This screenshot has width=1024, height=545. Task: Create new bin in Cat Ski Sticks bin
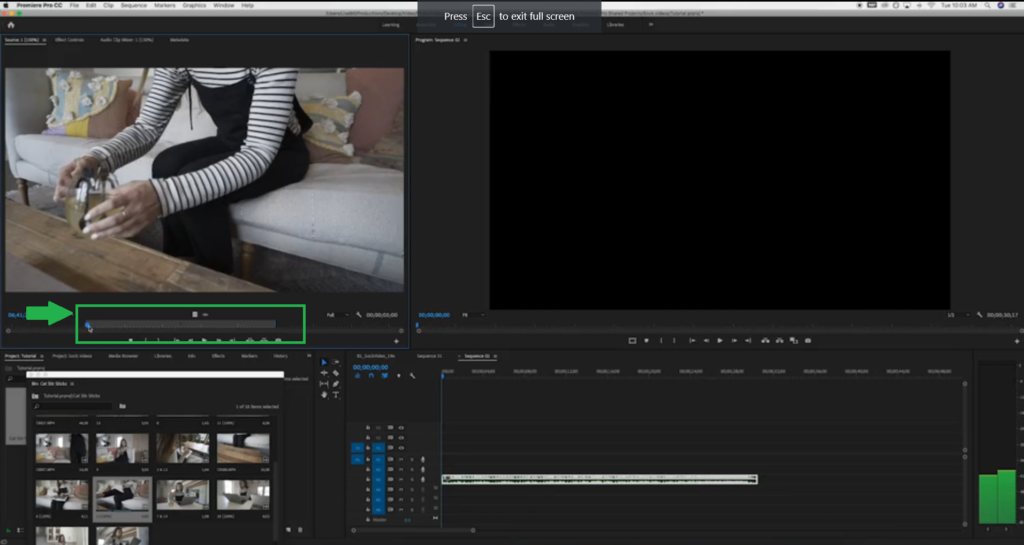122,406
